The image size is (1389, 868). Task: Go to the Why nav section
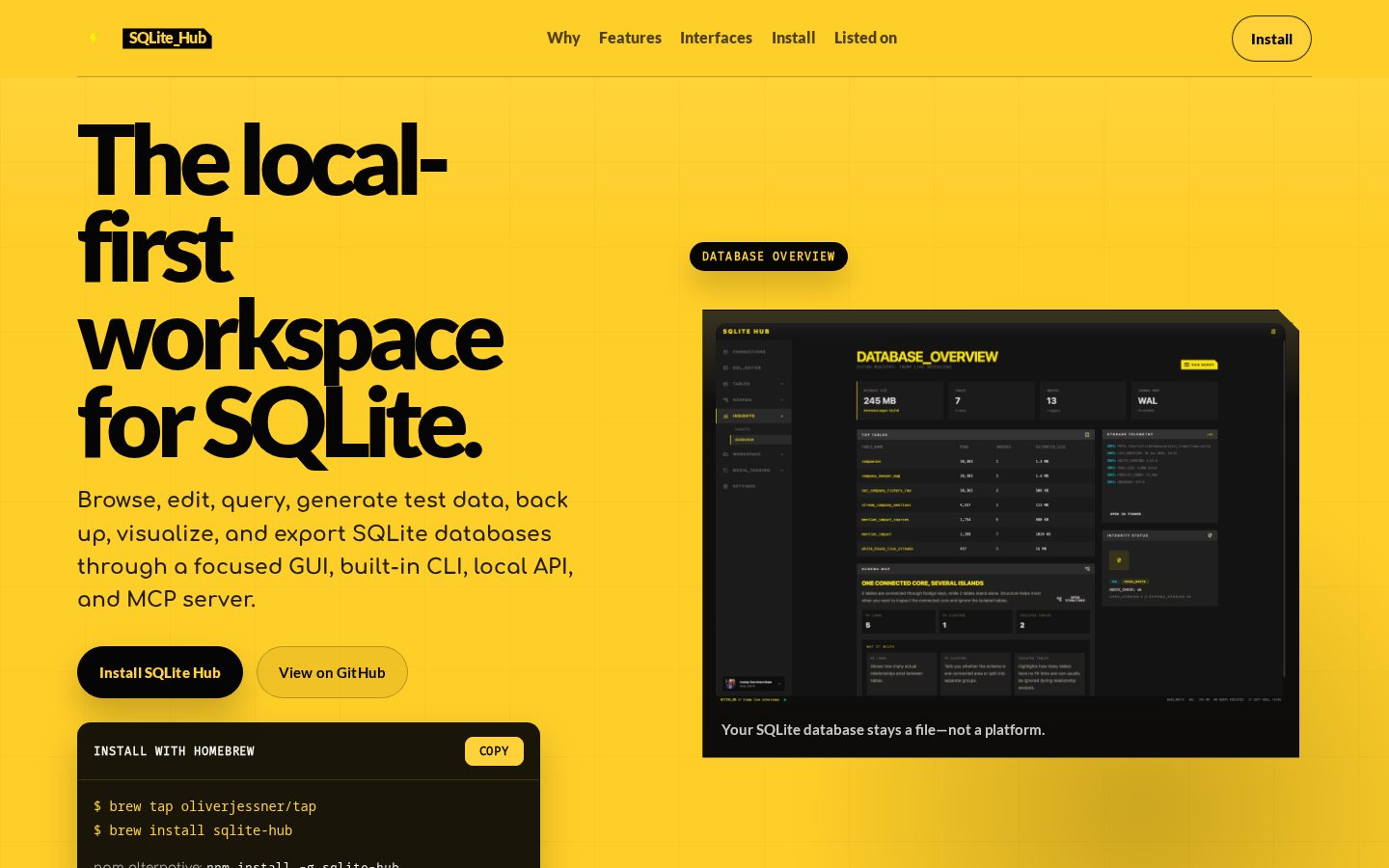[563, 38]
